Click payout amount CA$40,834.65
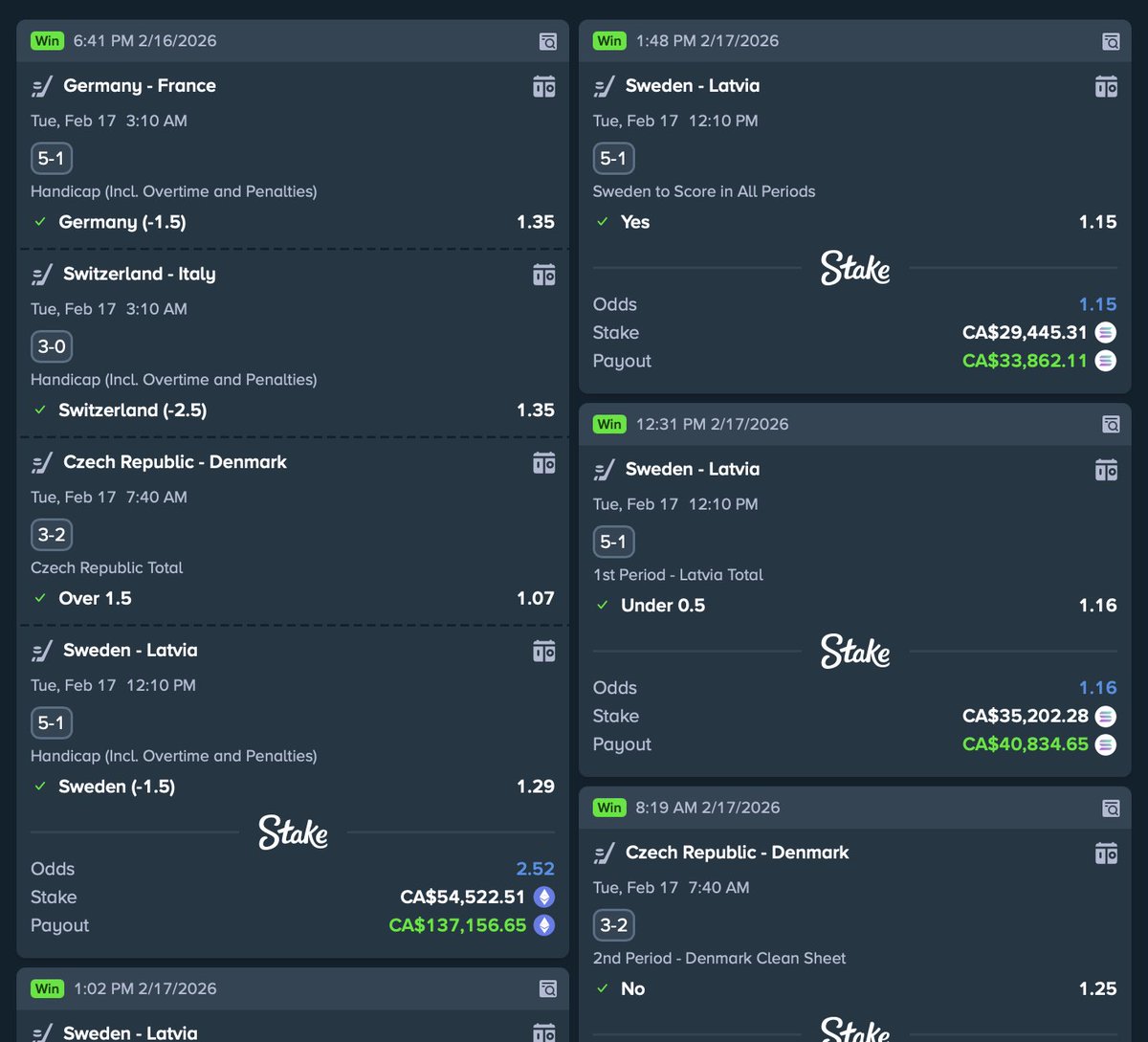This screenshot has width=1148, height=1042. point(1026,744)
